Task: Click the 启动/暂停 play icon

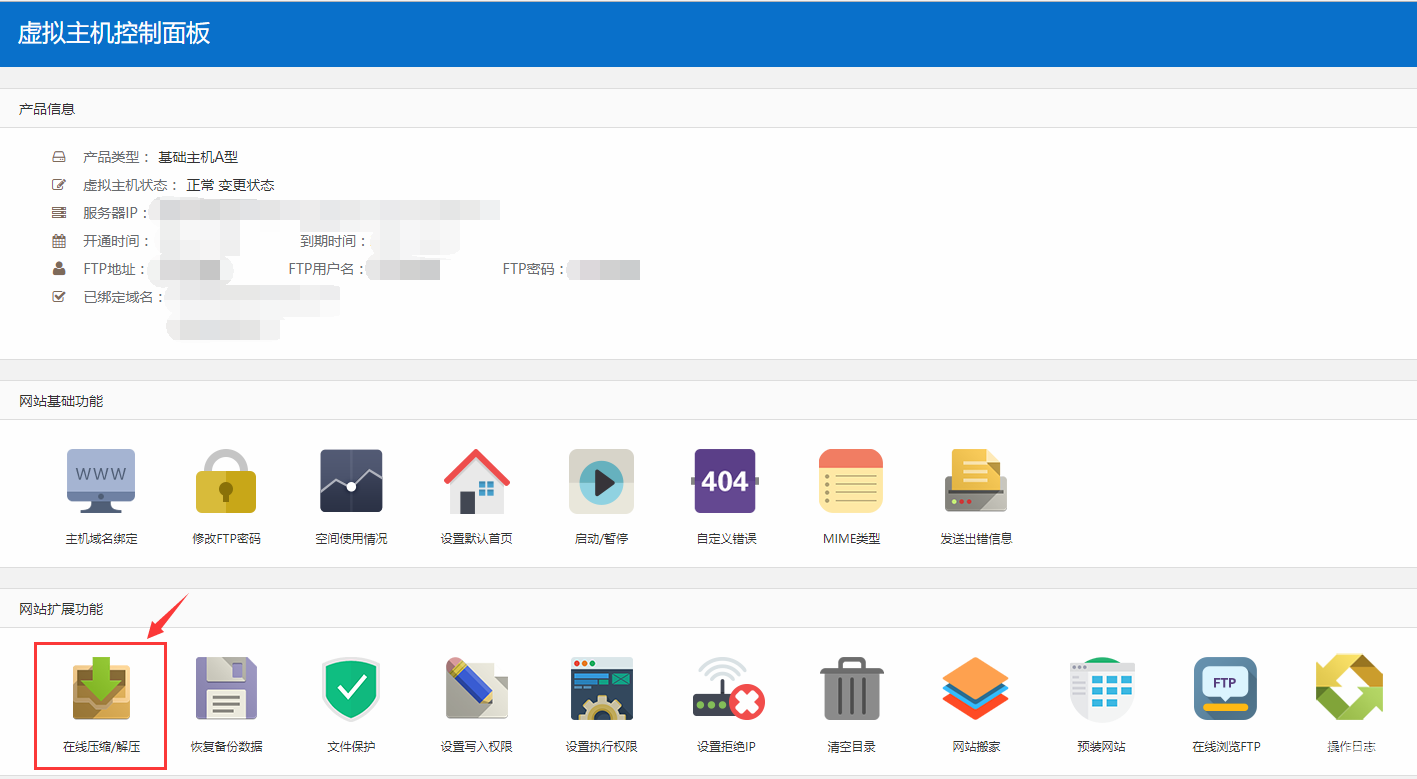Action: (x=601, y=482)
